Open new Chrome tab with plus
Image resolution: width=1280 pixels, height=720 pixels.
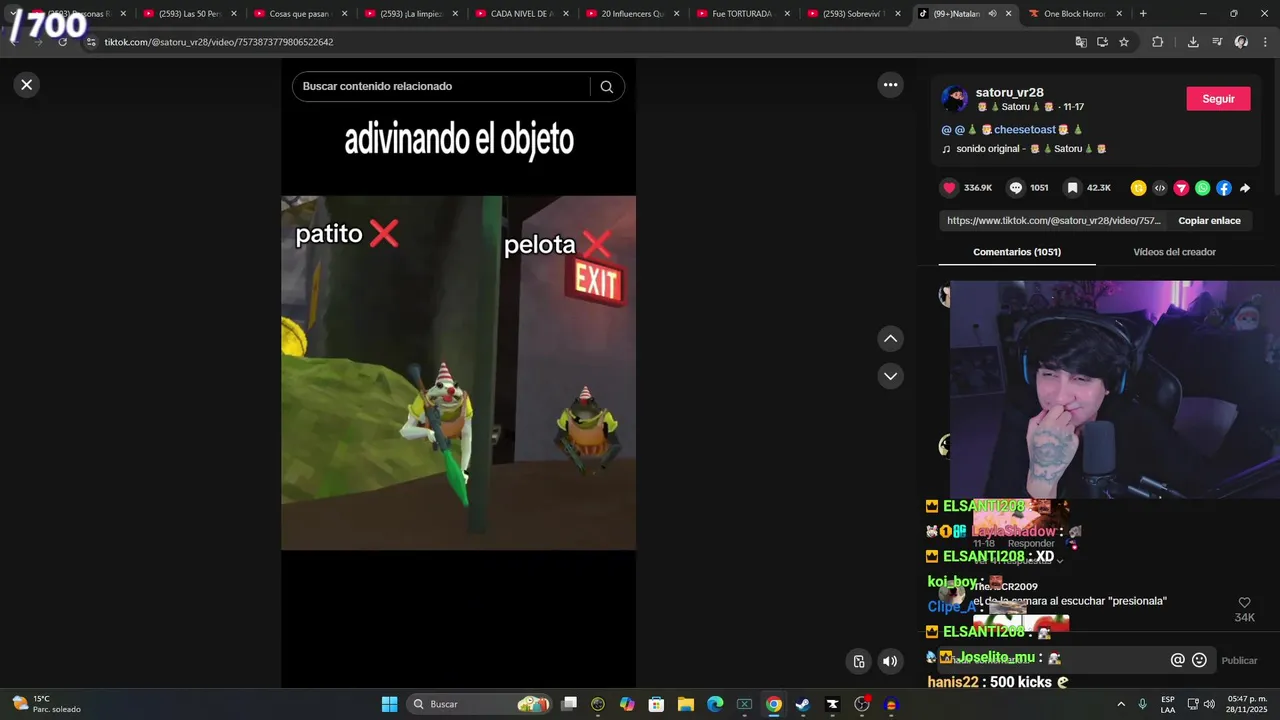1143,14
